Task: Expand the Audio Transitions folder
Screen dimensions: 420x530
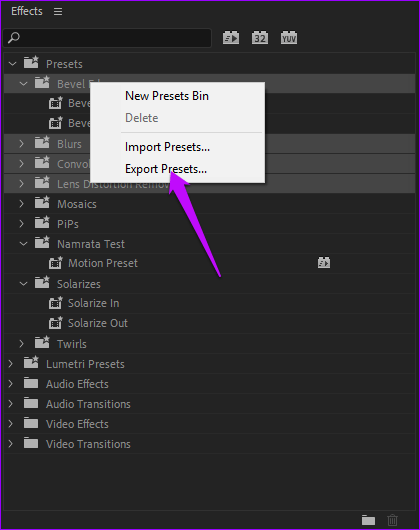Action: (10, 404)
